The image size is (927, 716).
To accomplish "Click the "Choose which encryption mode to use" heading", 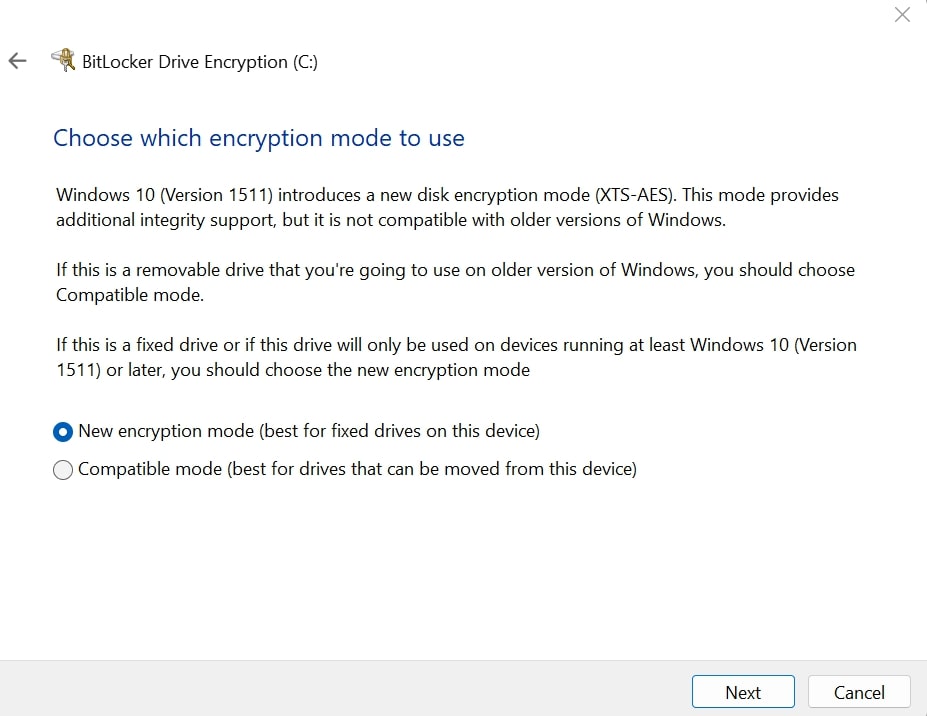I will pos(259,138).
